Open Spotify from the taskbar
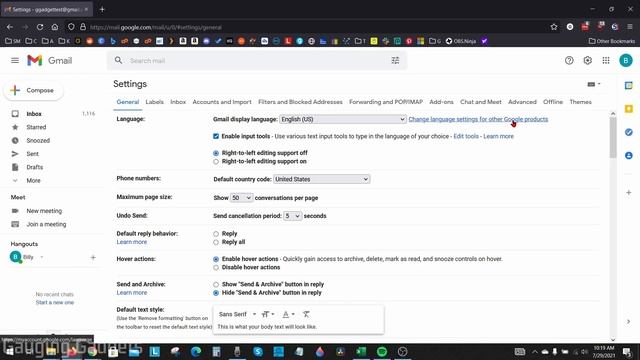640x360 pixels. [382, 351]
